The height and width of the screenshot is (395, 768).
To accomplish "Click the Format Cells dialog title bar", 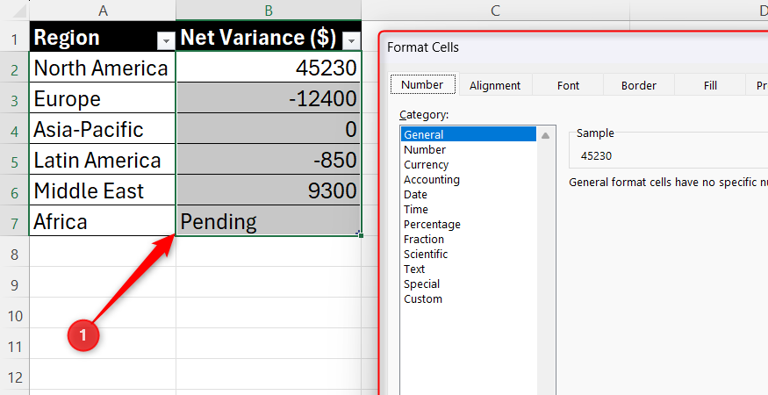I will coord(573,48).
